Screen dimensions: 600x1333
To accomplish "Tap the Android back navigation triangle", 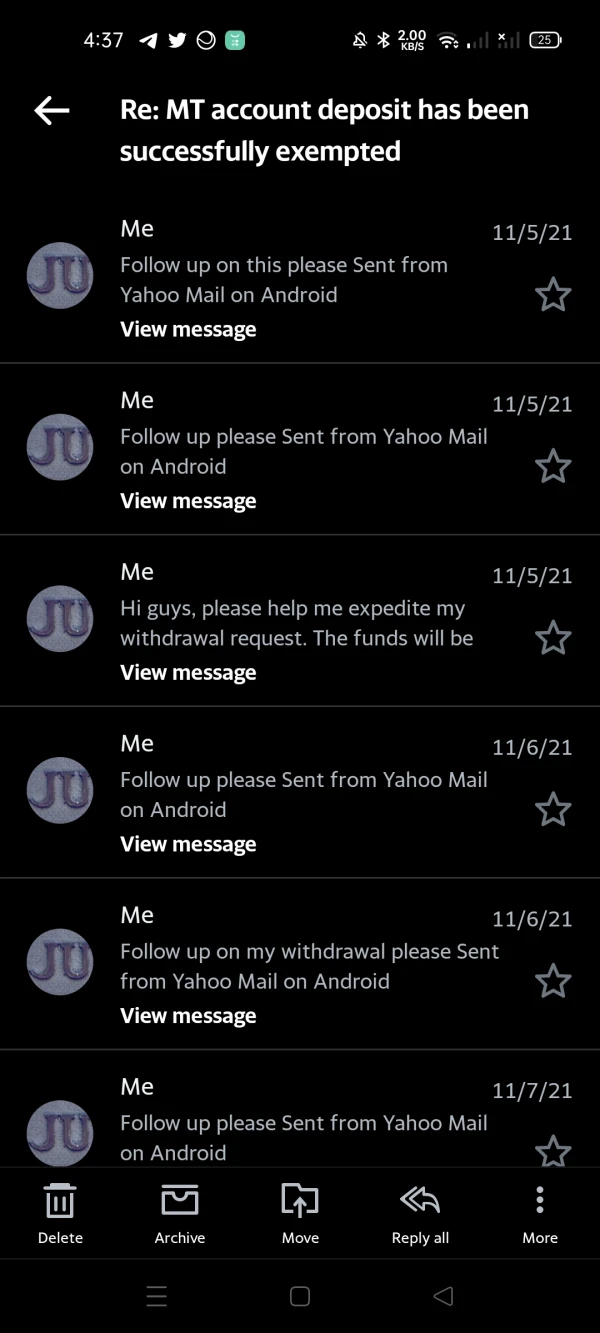I will tap(443, 1296).
